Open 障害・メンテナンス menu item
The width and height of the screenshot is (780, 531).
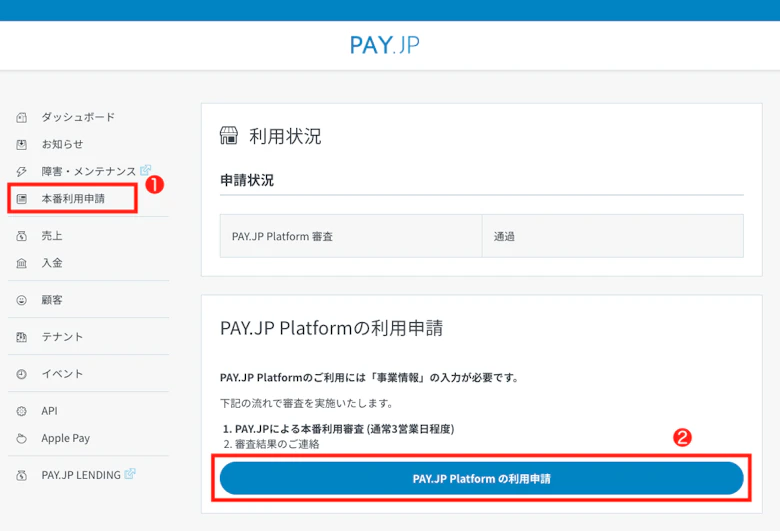(89, 172)
